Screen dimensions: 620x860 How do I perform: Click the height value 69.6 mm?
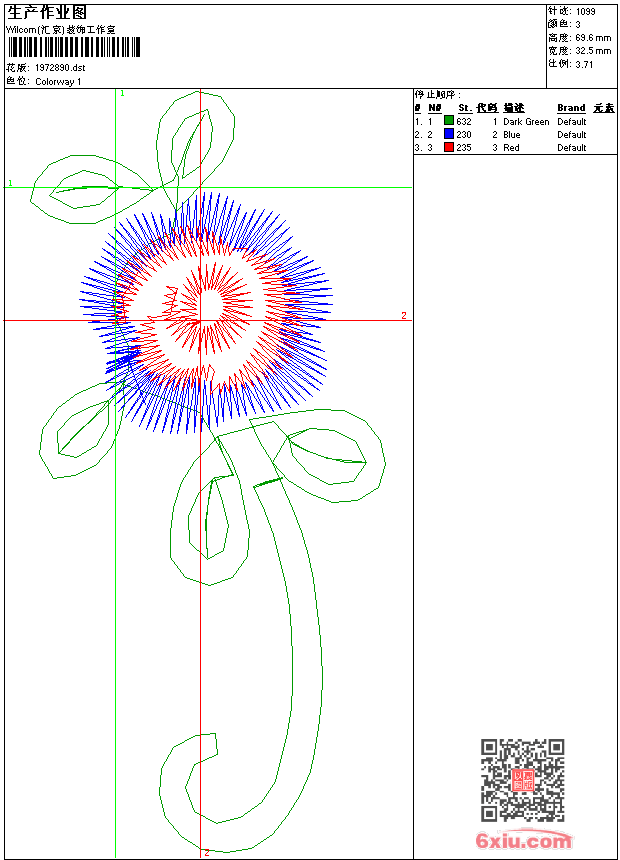(593, 37)
